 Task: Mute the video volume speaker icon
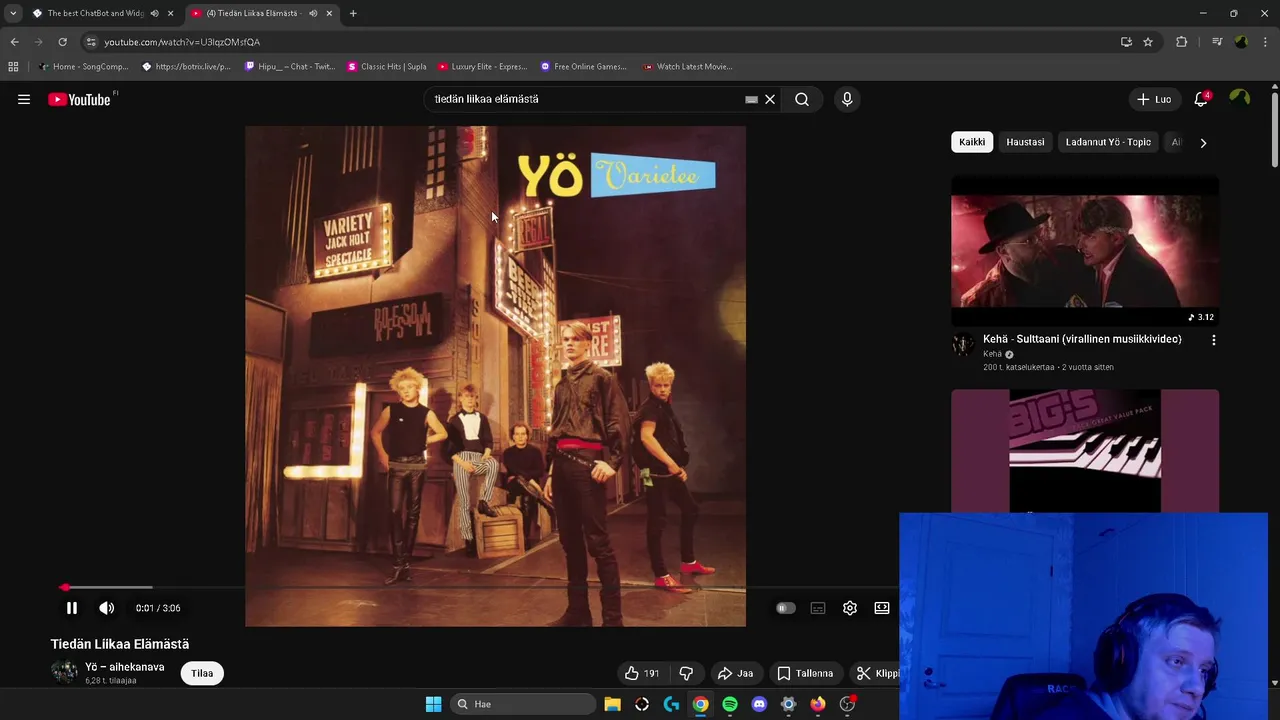pyautogui.click(x=107, y=608)
